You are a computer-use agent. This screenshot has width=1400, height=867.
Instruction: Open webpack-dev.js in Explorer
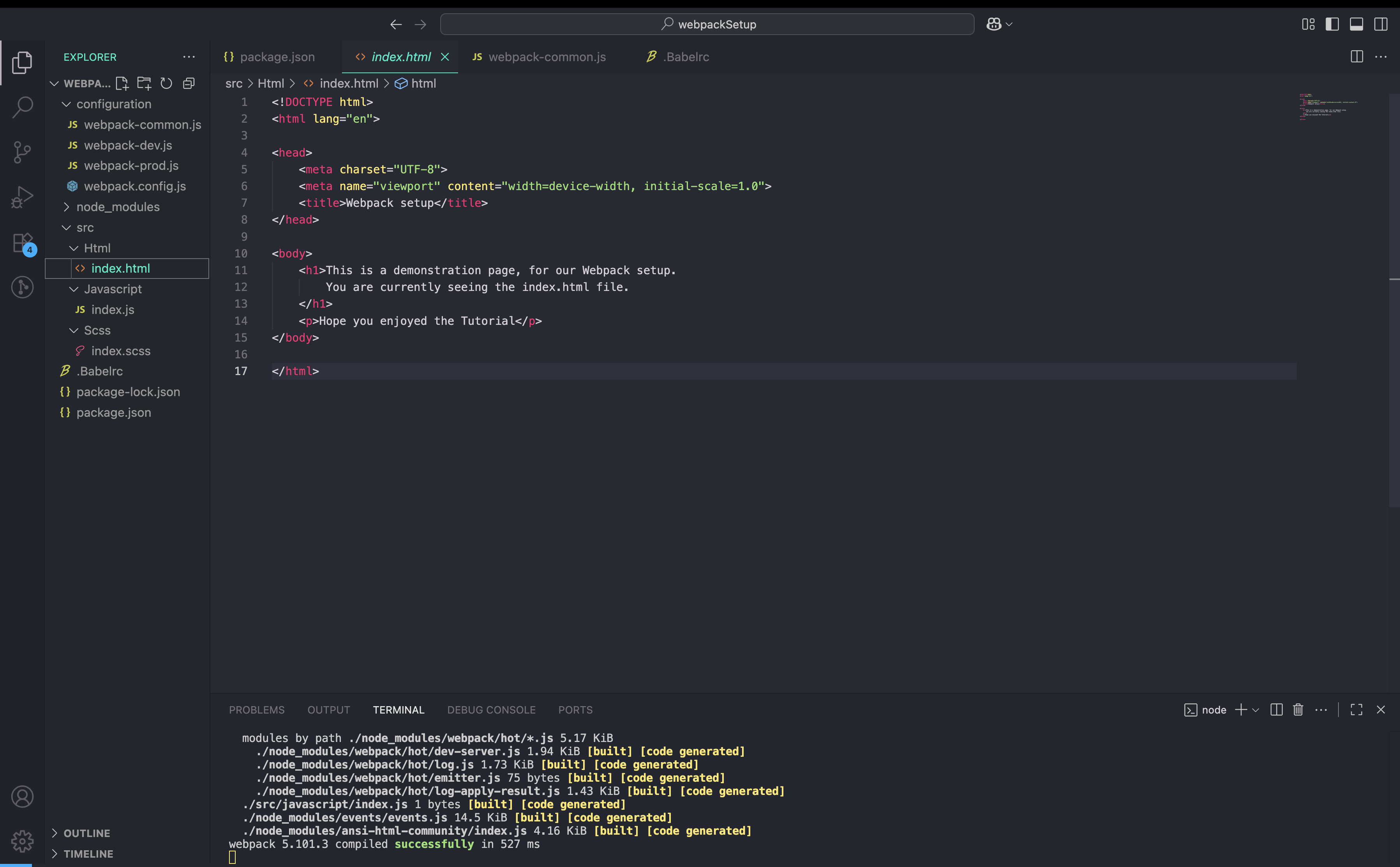pyautogui.click(x=127, y=145)
